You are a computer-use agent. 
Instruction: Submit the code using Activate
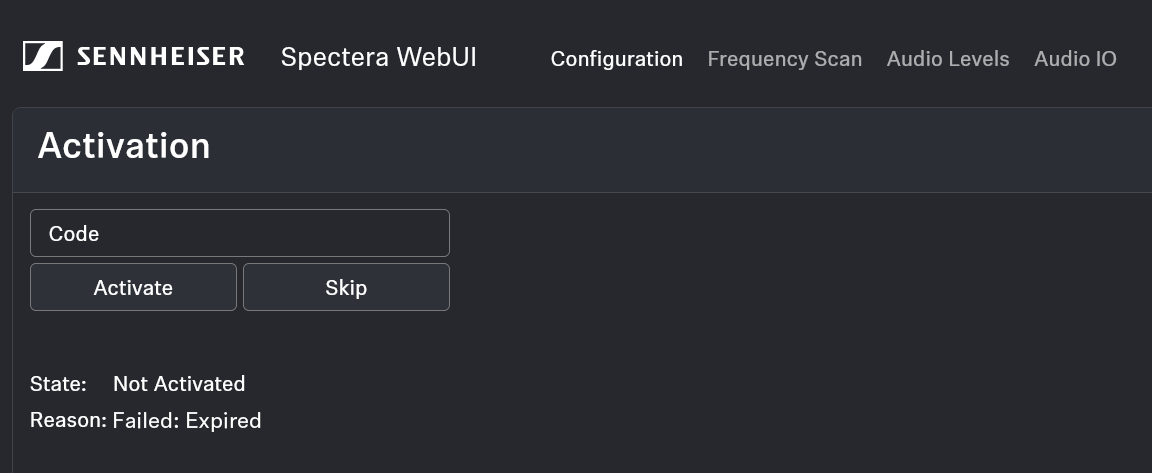(133, 287)
